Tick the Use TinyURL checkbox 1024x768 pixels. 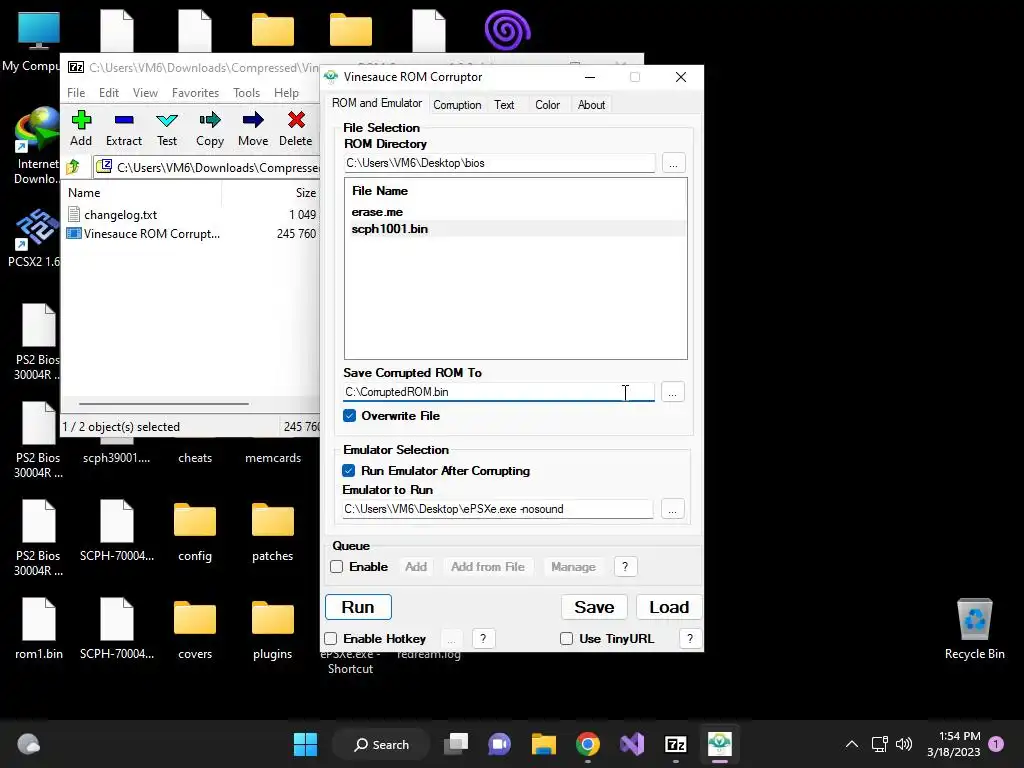(x=566, y=639)
